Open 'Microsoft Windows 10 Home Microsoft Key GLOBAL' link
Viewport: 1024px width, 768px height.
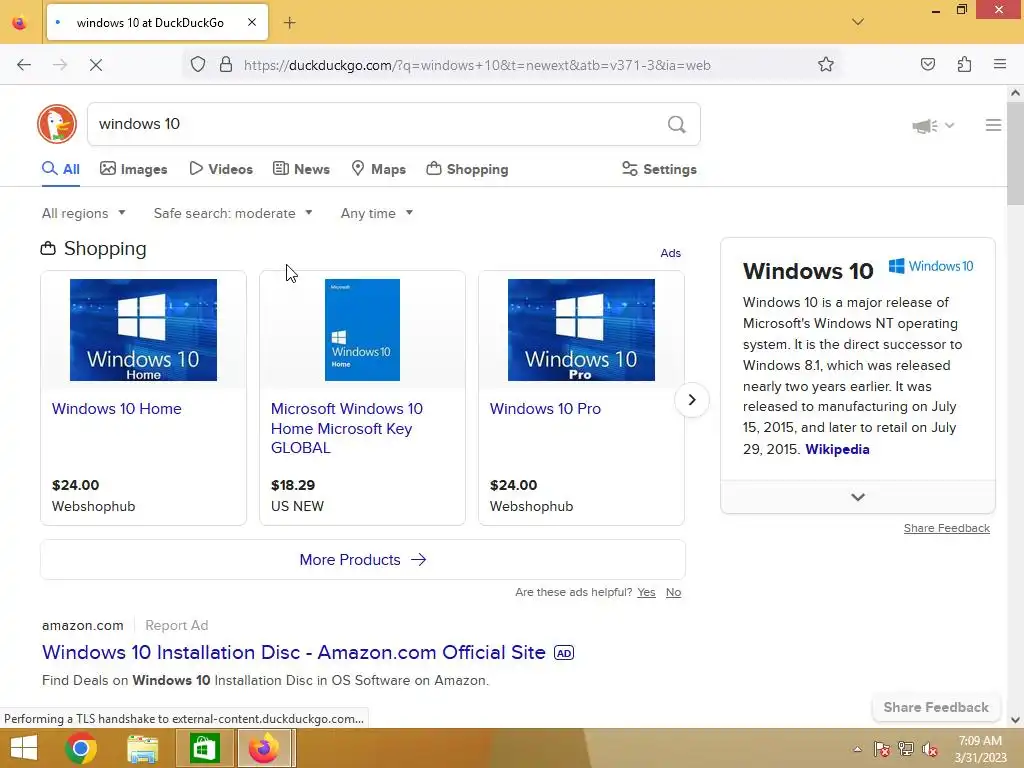coord(347,428)
